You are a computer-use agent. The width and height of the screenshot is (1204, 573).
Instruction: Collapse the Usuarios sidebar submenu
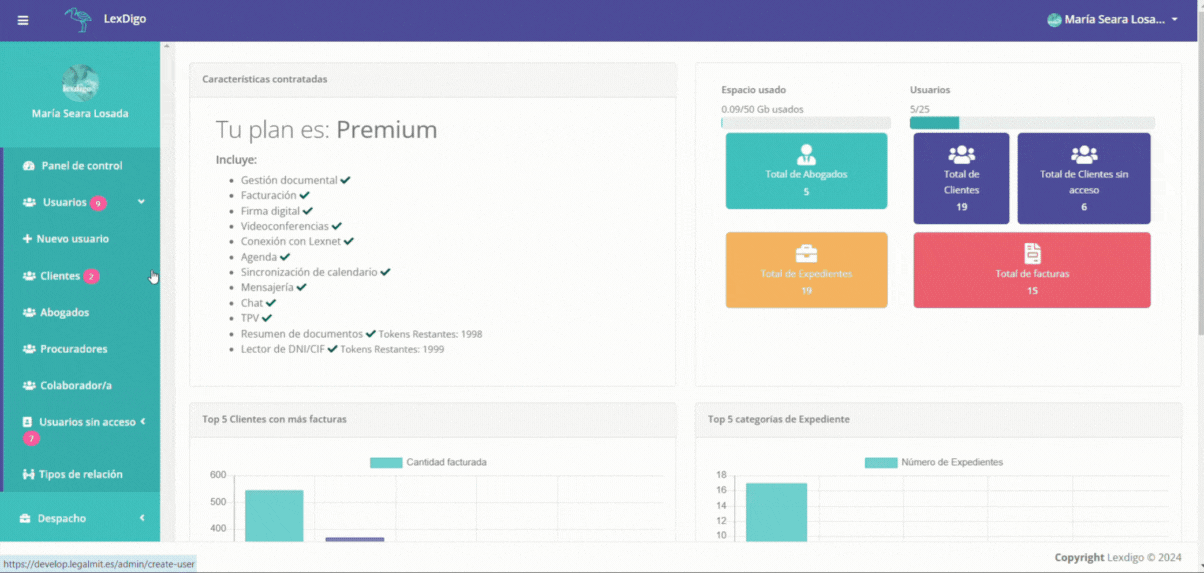[141, 202]
